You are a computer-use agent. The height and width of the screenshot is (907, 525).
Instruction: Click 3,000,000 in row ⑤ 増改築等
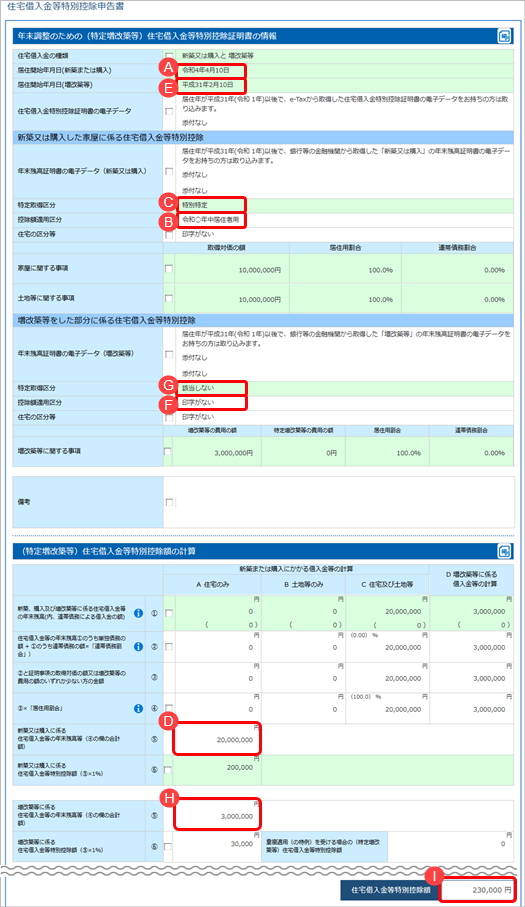236,816
